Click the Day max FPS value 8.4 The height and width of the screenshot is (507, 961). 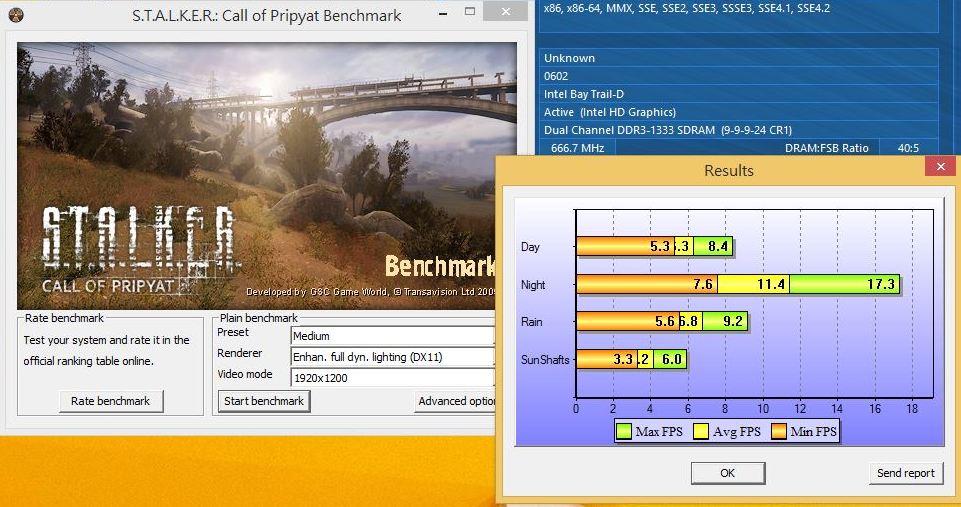pos(718,246)
